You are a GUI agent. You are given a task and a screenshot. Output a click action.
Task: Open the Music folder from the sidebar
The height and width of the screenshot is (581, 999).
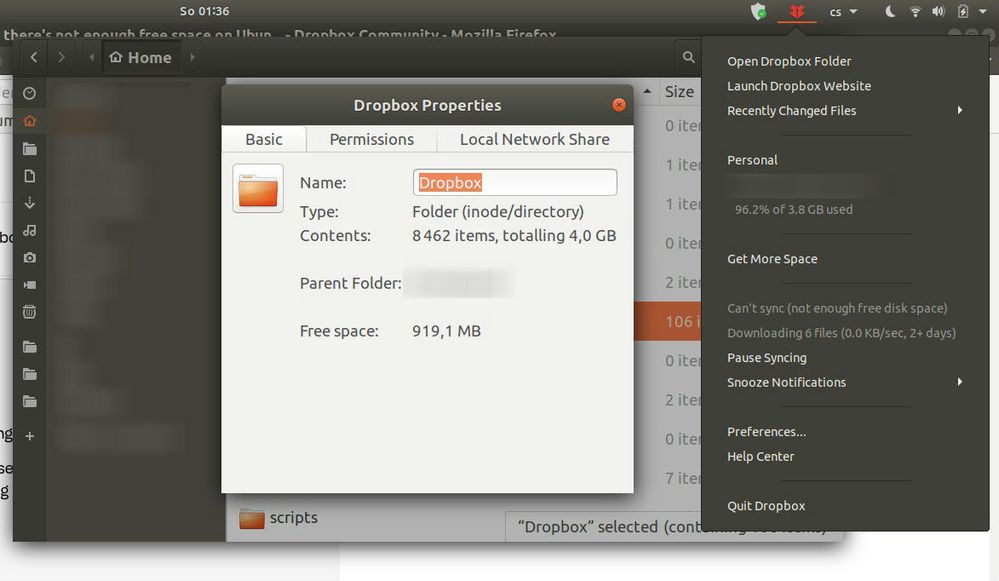[x=29, y=230]
